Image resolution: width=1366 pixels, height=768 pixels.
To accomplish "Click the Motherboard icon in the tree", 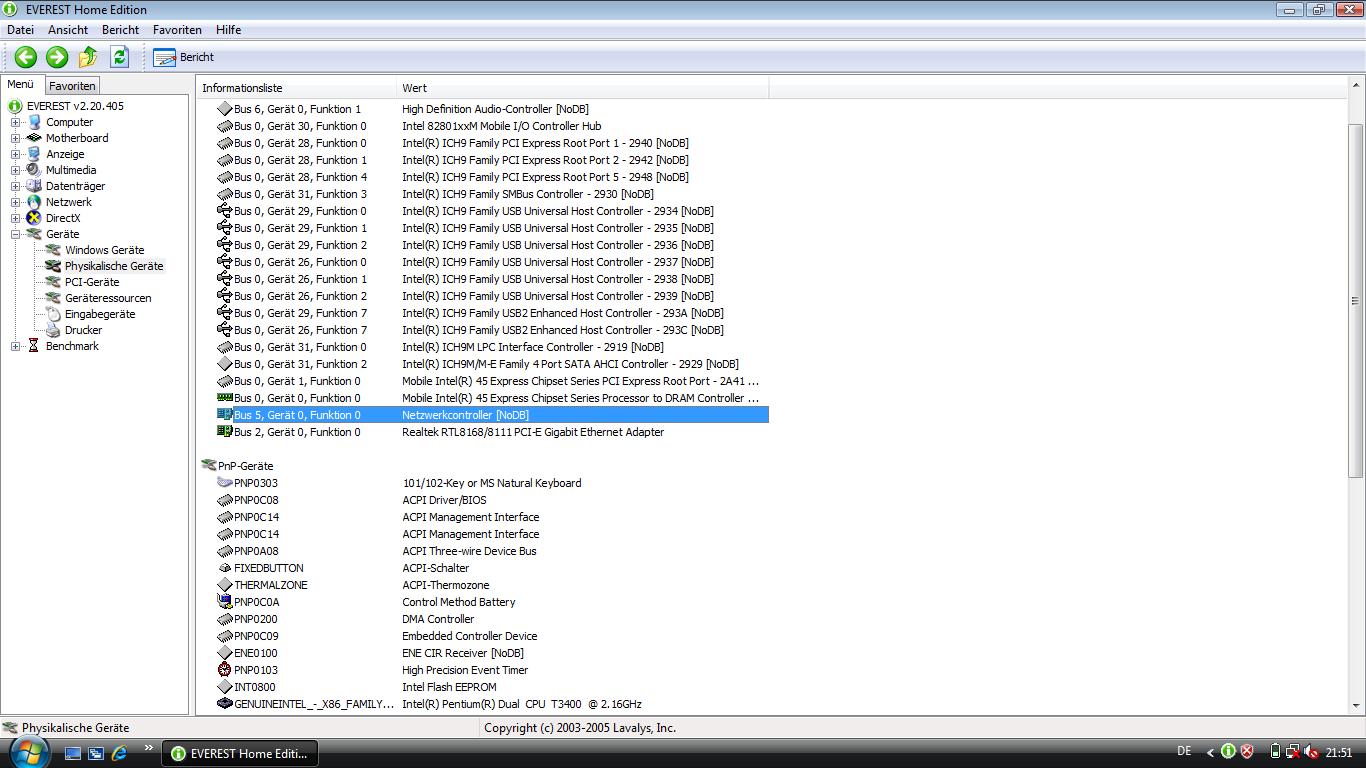I will [x=34, y=138].
